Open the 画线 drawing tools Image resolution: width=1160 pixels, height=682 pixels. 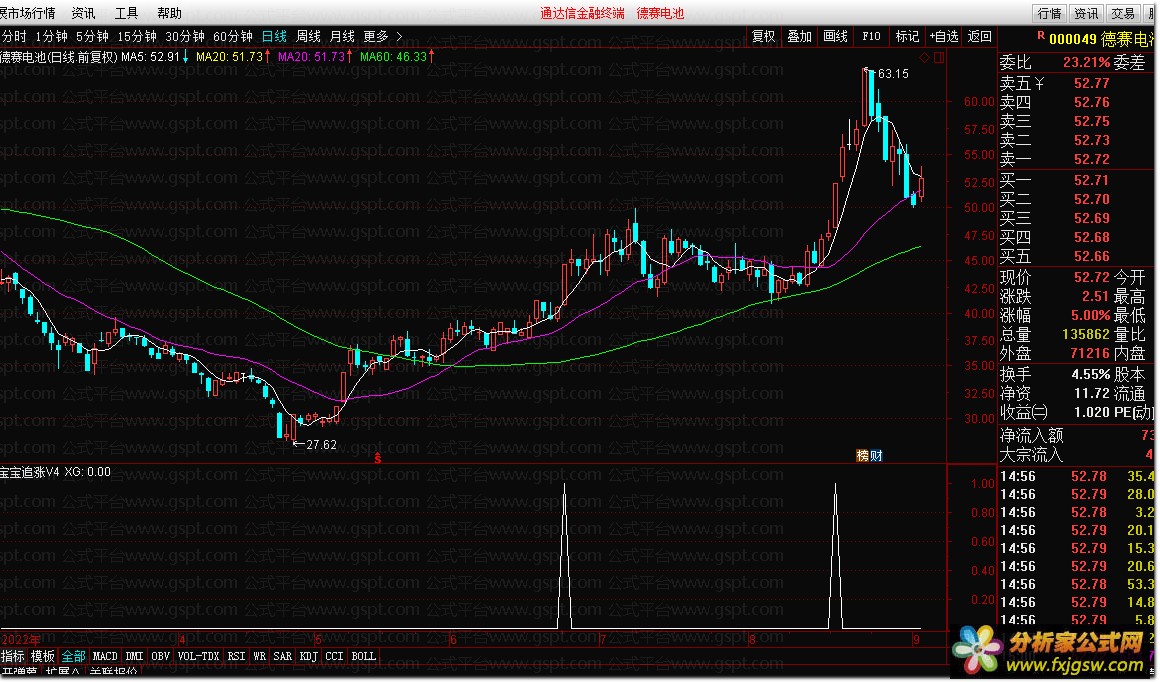[x=835, y=36]
